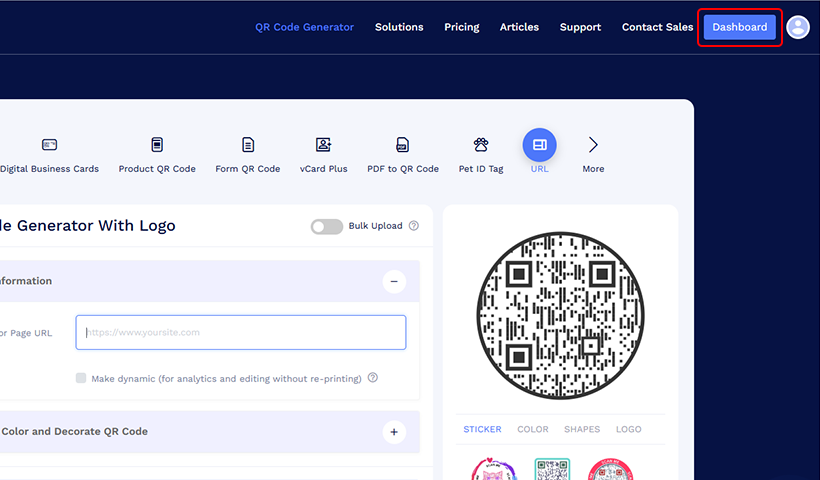Click the More label text
The image size is (820, 480).
(x=593, y=169)
